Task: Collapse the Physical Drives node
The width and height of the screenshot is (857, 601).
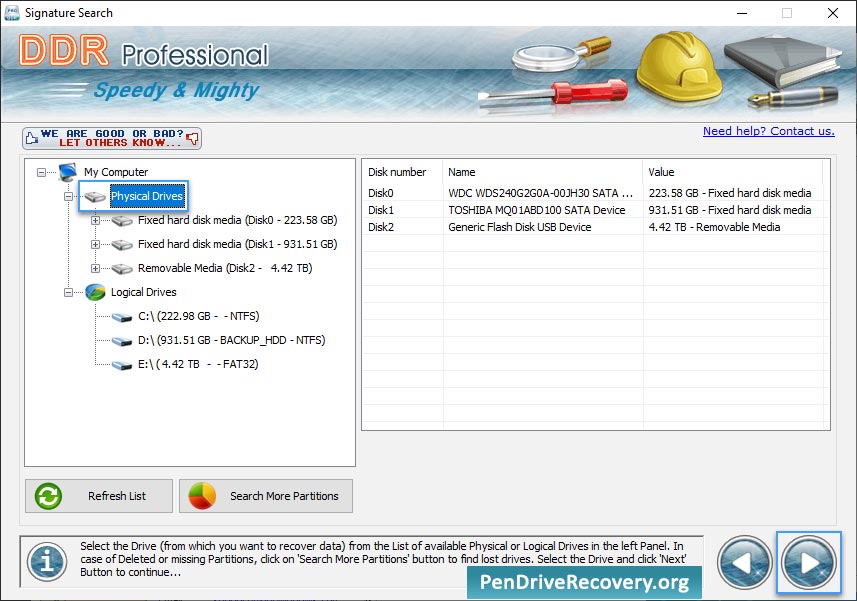Action: pos(68,197)
